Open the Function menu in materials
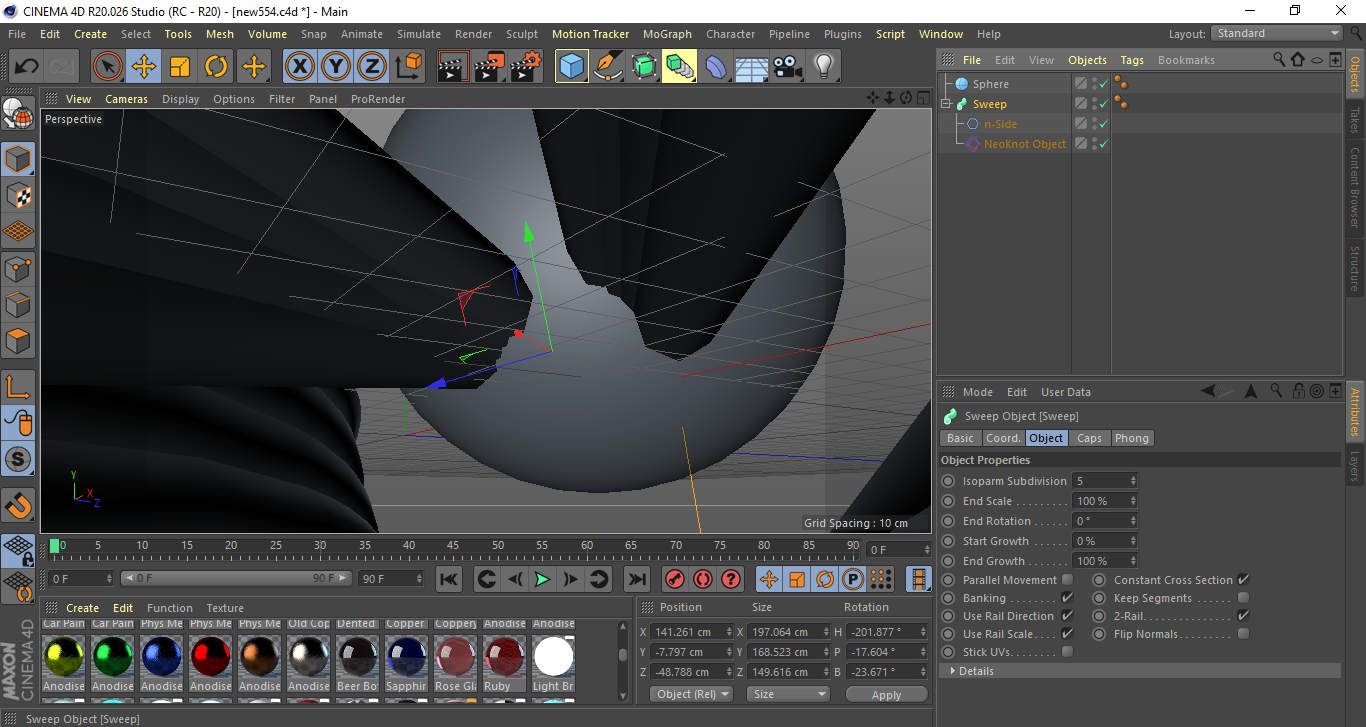 coord(170,608)
